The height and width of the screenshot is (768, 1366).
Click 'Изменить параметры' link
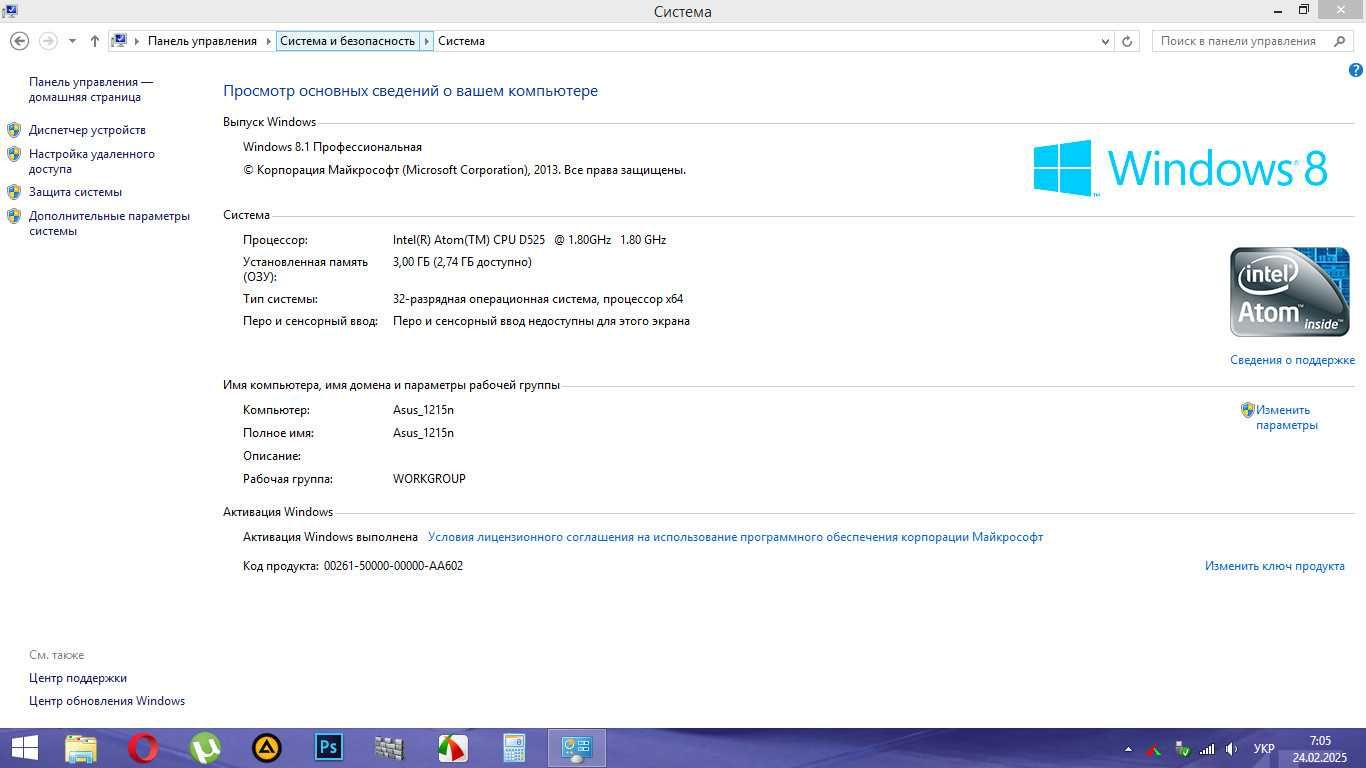click(x=1286, y=417)
